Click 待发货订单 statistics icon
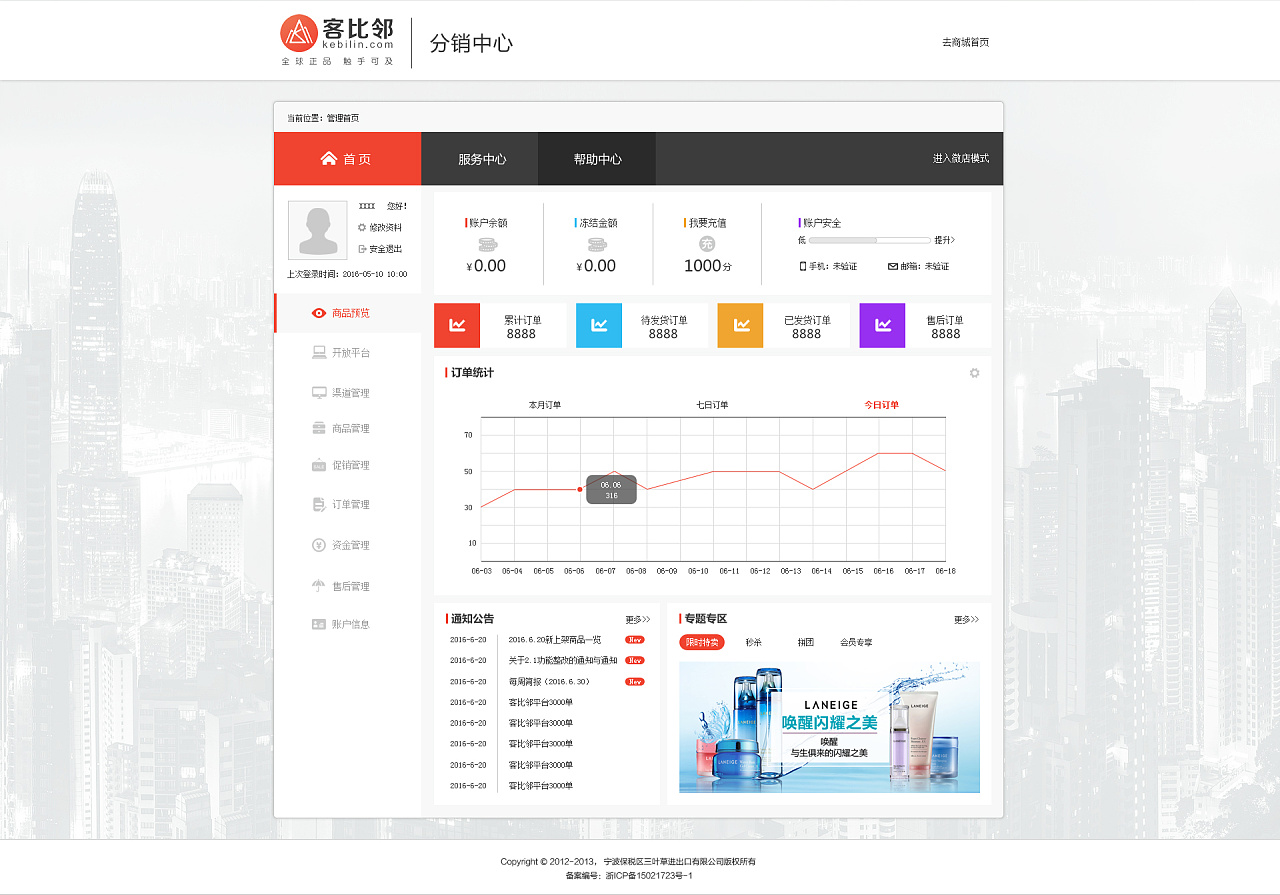The width and height of the screenshot is (1280, 895). [x=598, y=325]
